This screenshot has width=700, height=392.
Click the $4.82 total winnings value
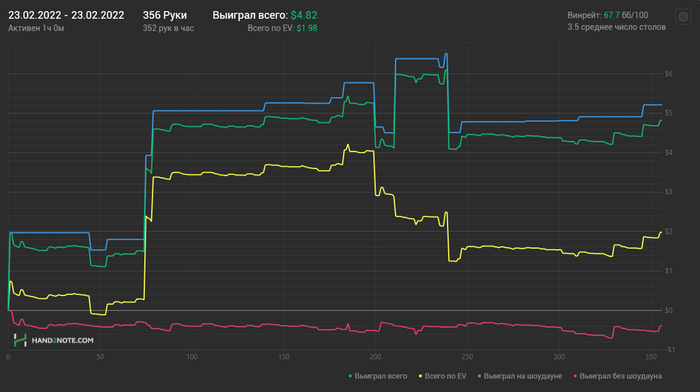click(x=304, y=15)
